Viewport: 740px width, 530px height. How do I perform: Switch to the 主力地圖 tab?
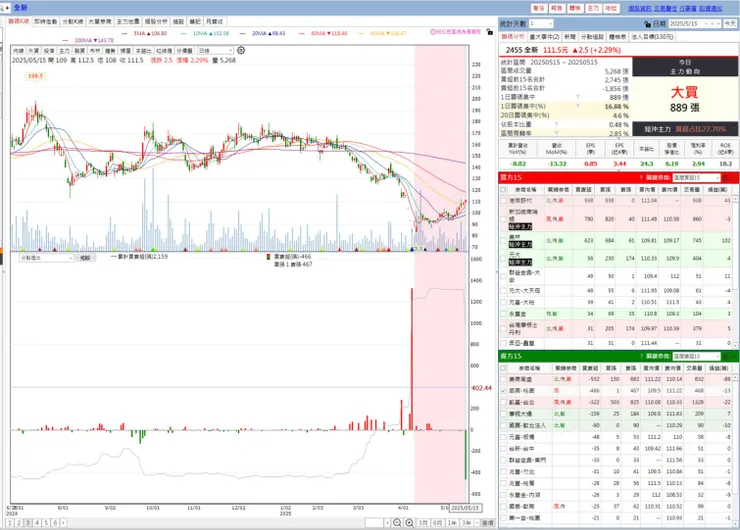(x=128, y=22)
